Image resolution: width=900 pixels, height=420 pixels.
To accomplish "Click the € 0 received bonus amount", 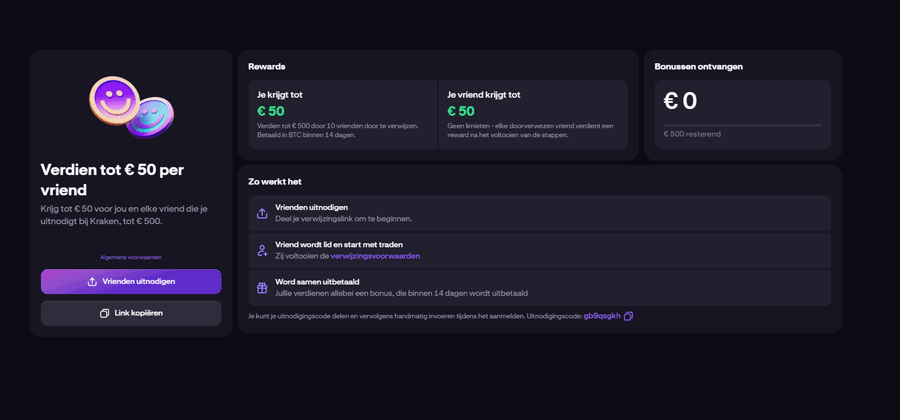I will [681, 101].
